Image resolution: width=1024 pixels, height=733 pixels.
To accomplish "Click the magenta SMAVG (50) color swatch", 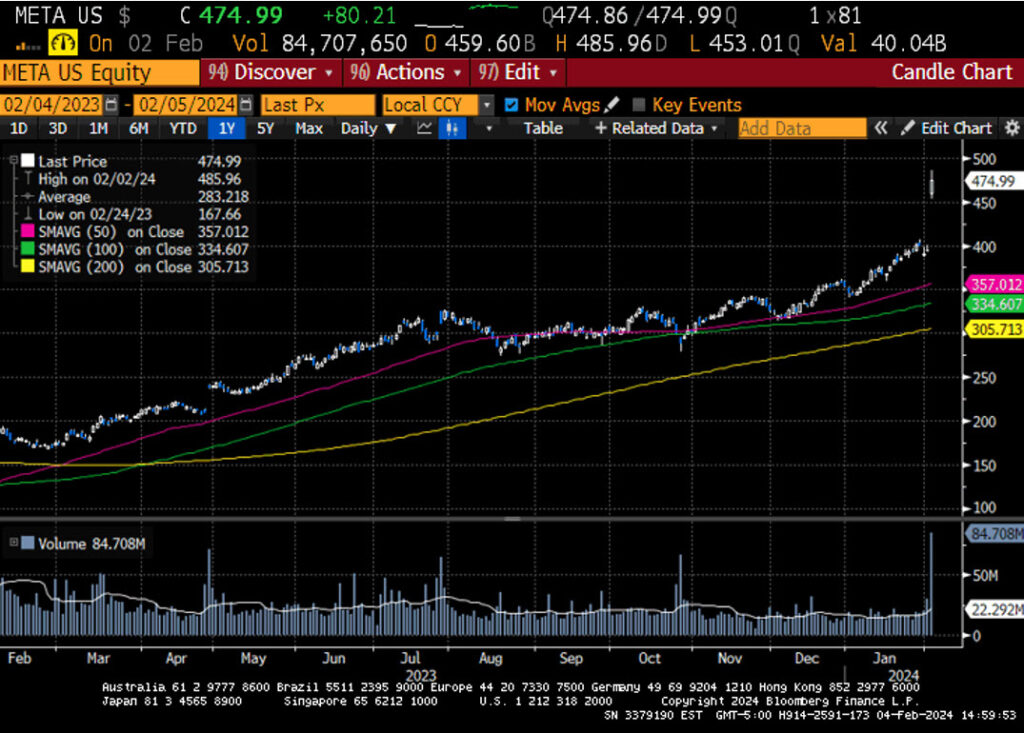I will tap(27, 232).
